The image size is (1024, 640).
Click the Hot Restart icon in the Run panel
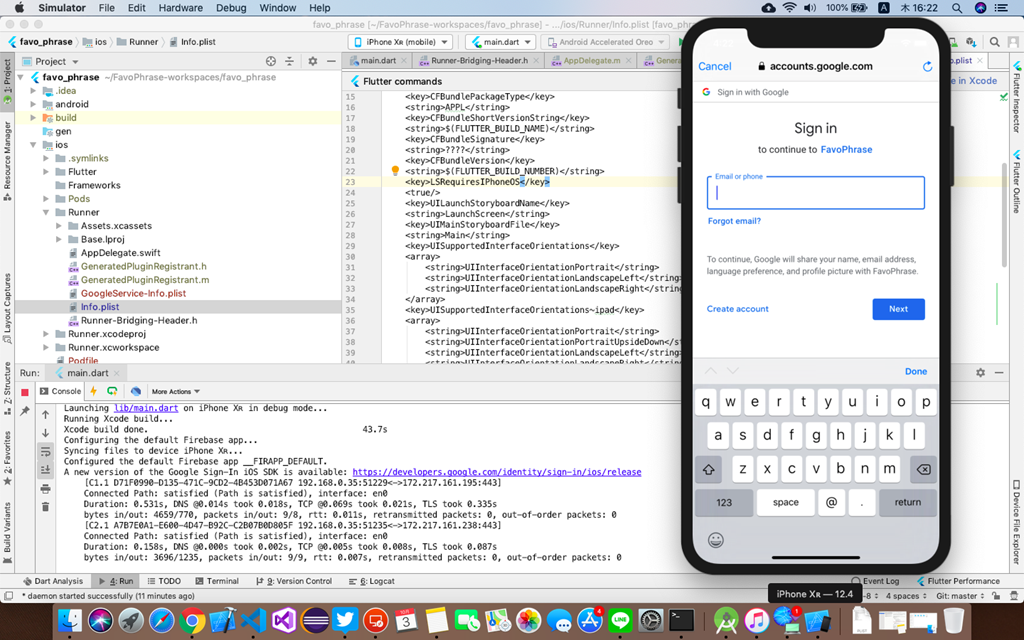pos(112,391)
